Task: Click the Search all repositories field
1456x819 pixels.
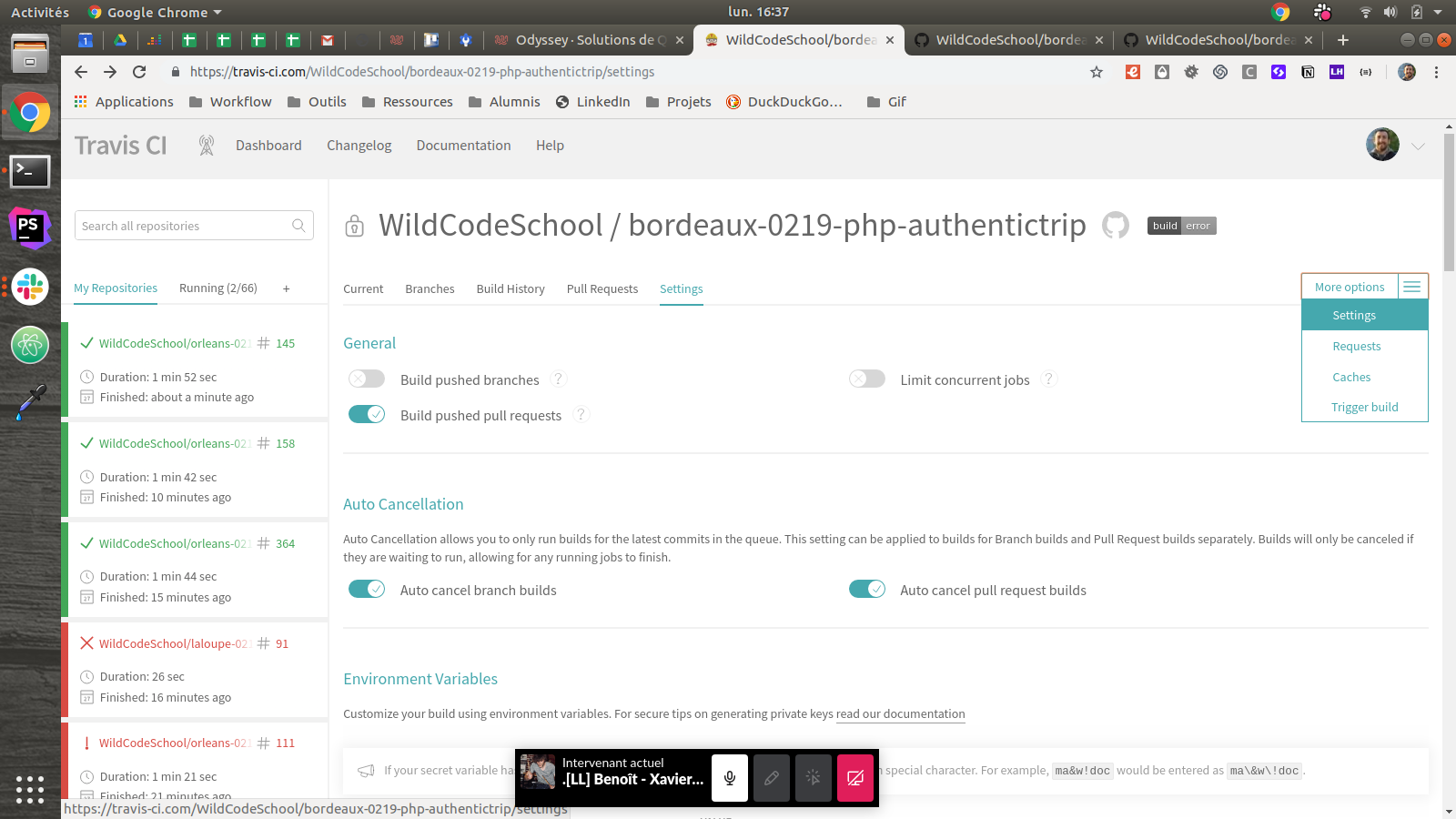Action: [194, 226]
